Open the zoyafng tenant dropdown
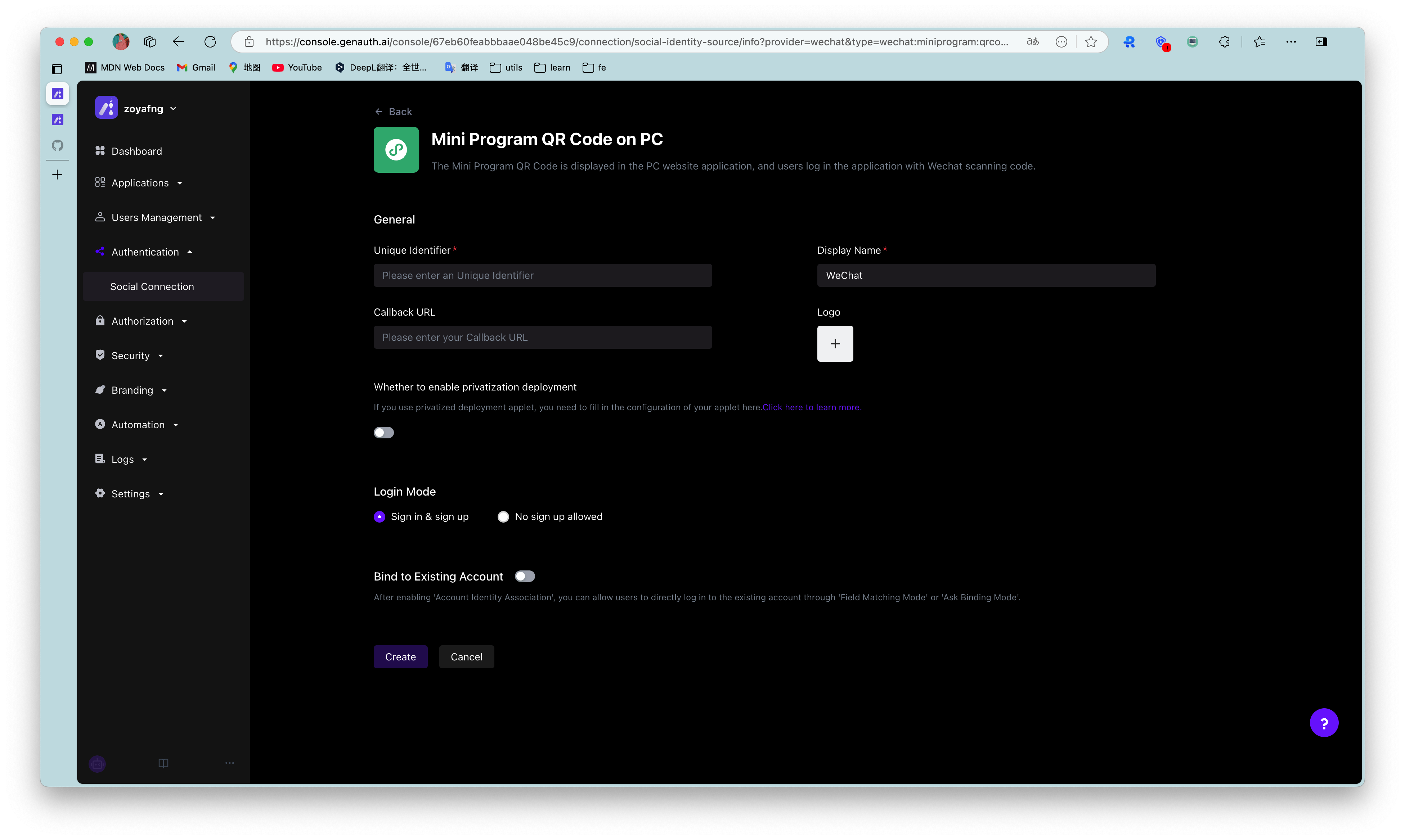 [x=136, y=108]
